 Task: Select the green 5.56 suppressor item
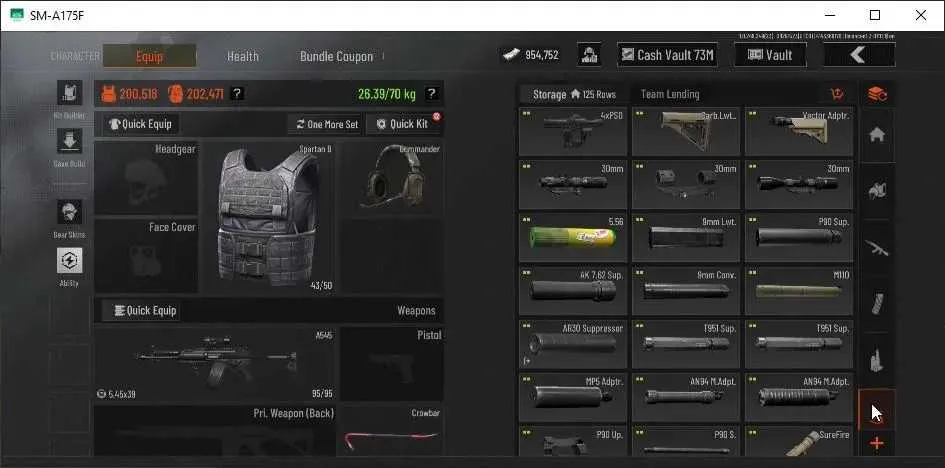tap(573, 238)
